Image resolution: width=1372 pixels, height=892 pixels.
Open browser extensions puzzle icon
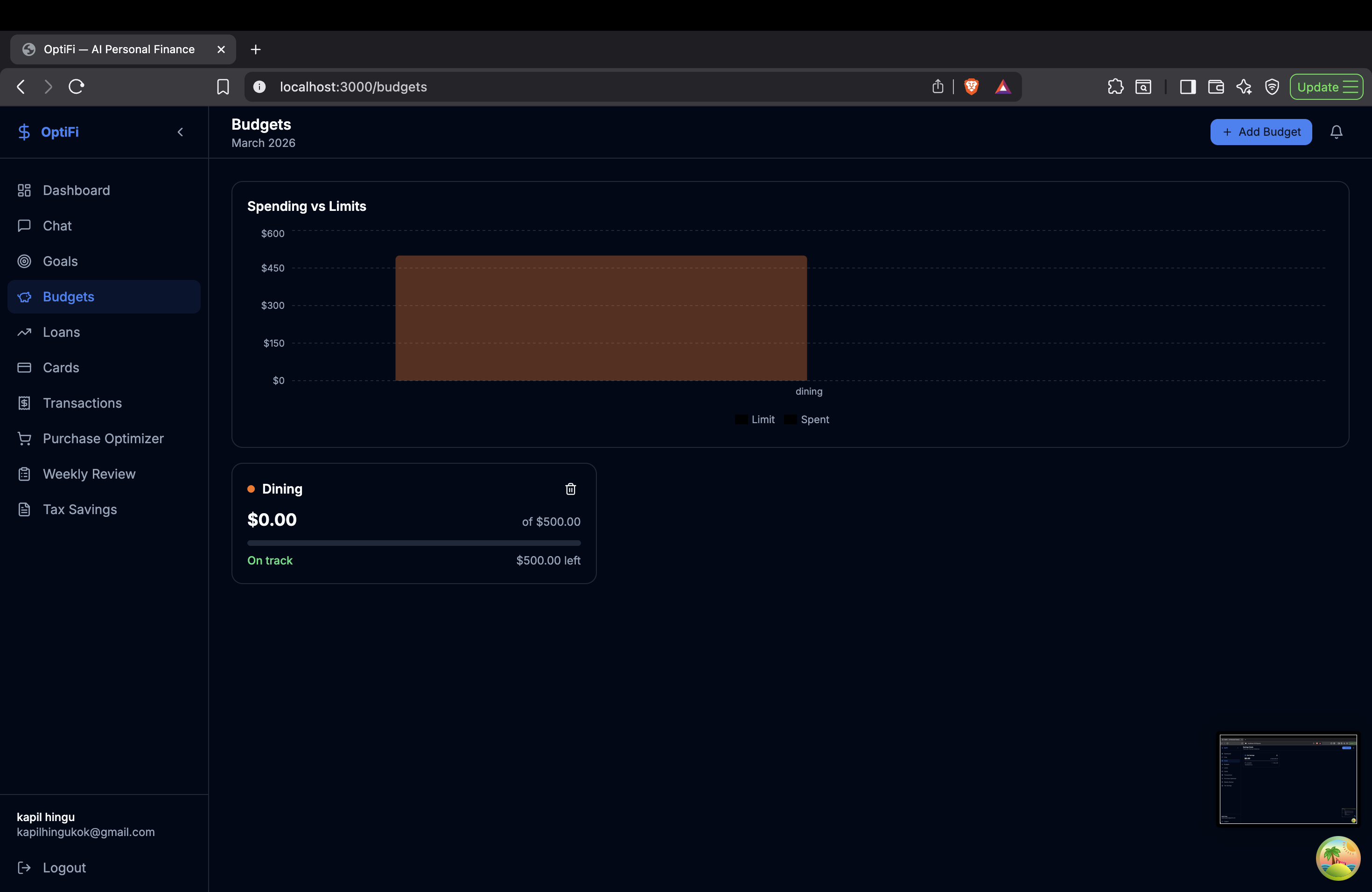(1115, 86)
